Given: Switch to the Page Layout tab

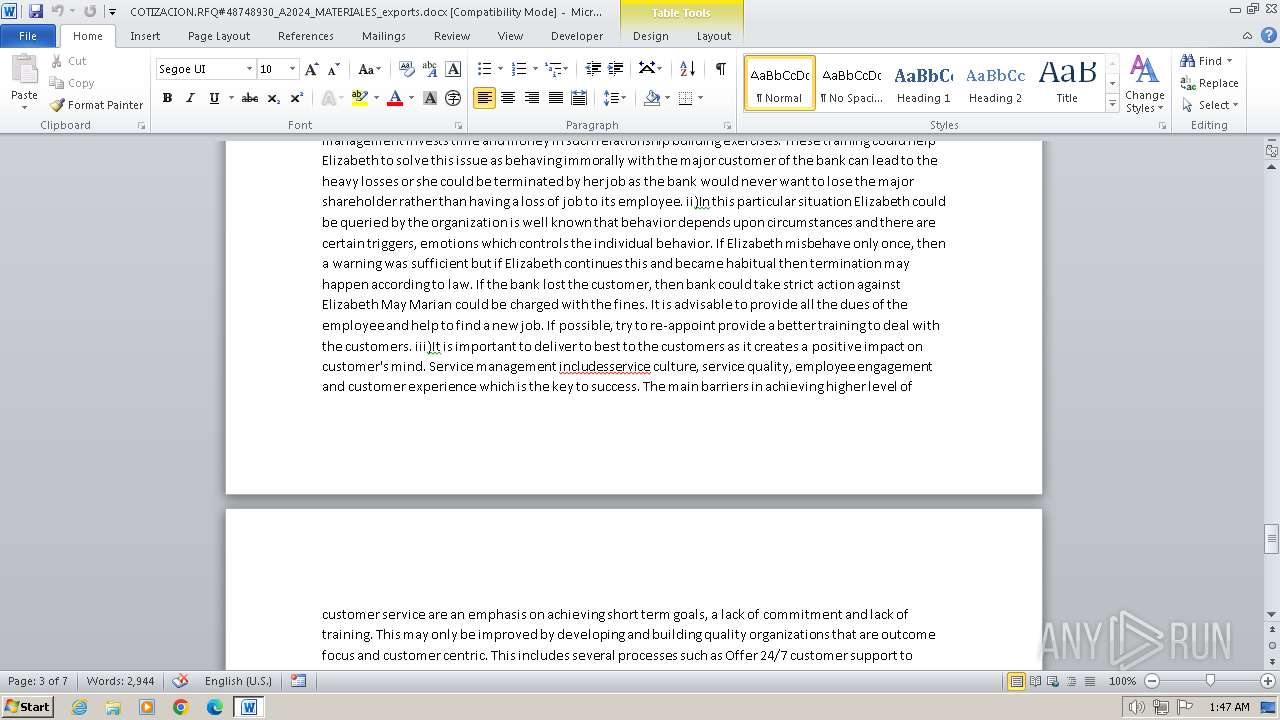Looking at the screenshot, I should [x=219, y=36].
